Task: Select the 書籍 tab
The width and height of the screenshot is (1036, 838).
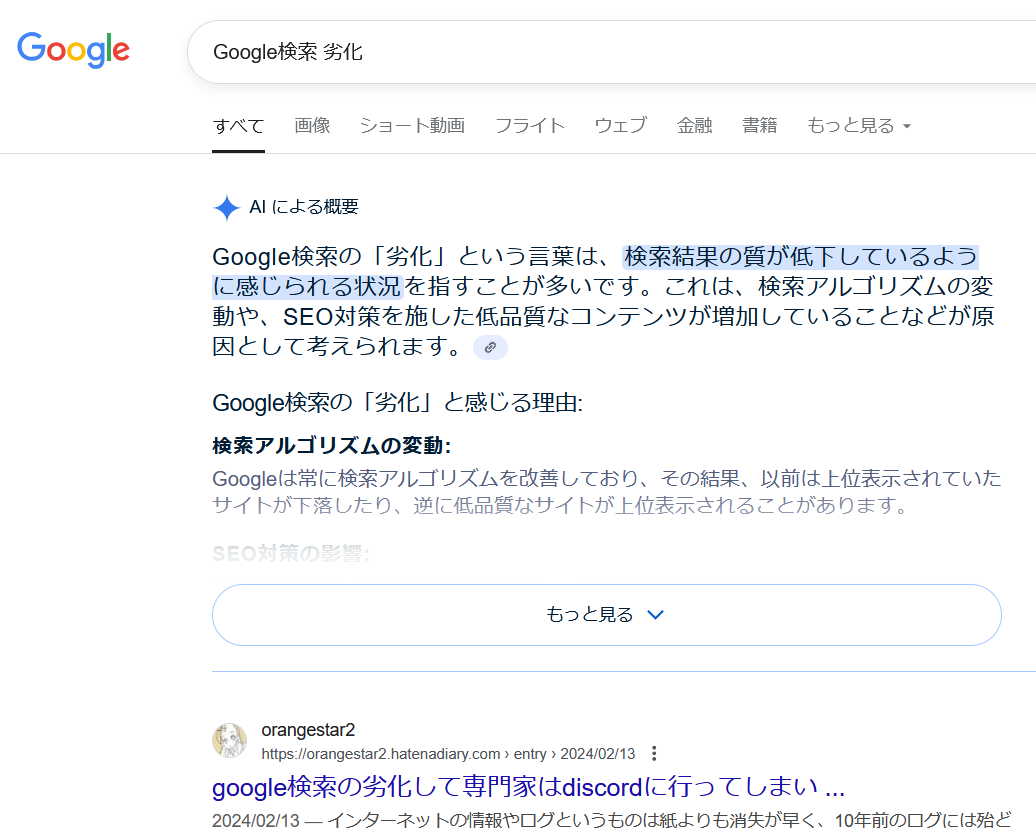Action: [x=760, y=126]
